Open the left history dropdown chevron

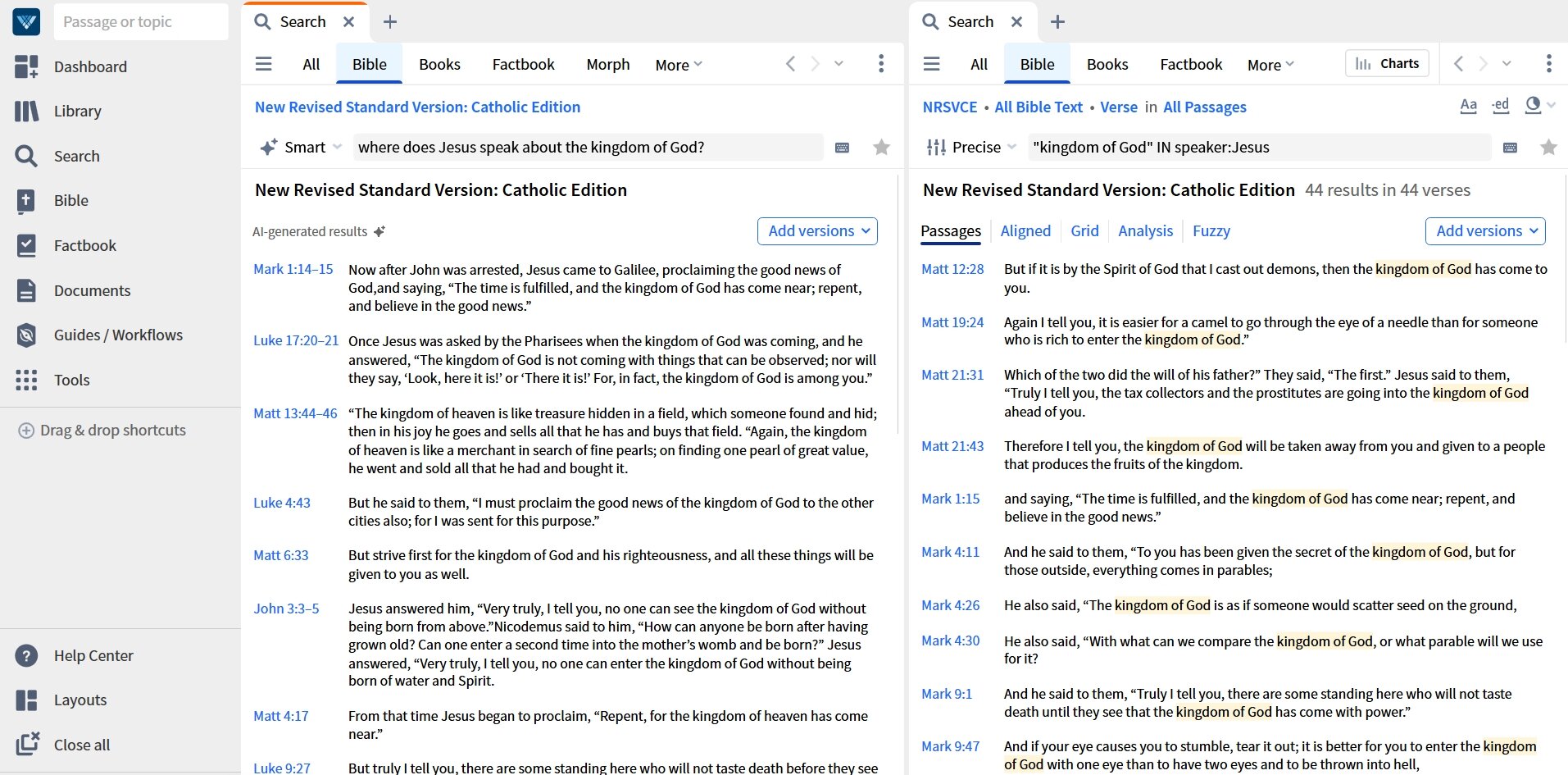pyautogui.click(x=839, y=64)
